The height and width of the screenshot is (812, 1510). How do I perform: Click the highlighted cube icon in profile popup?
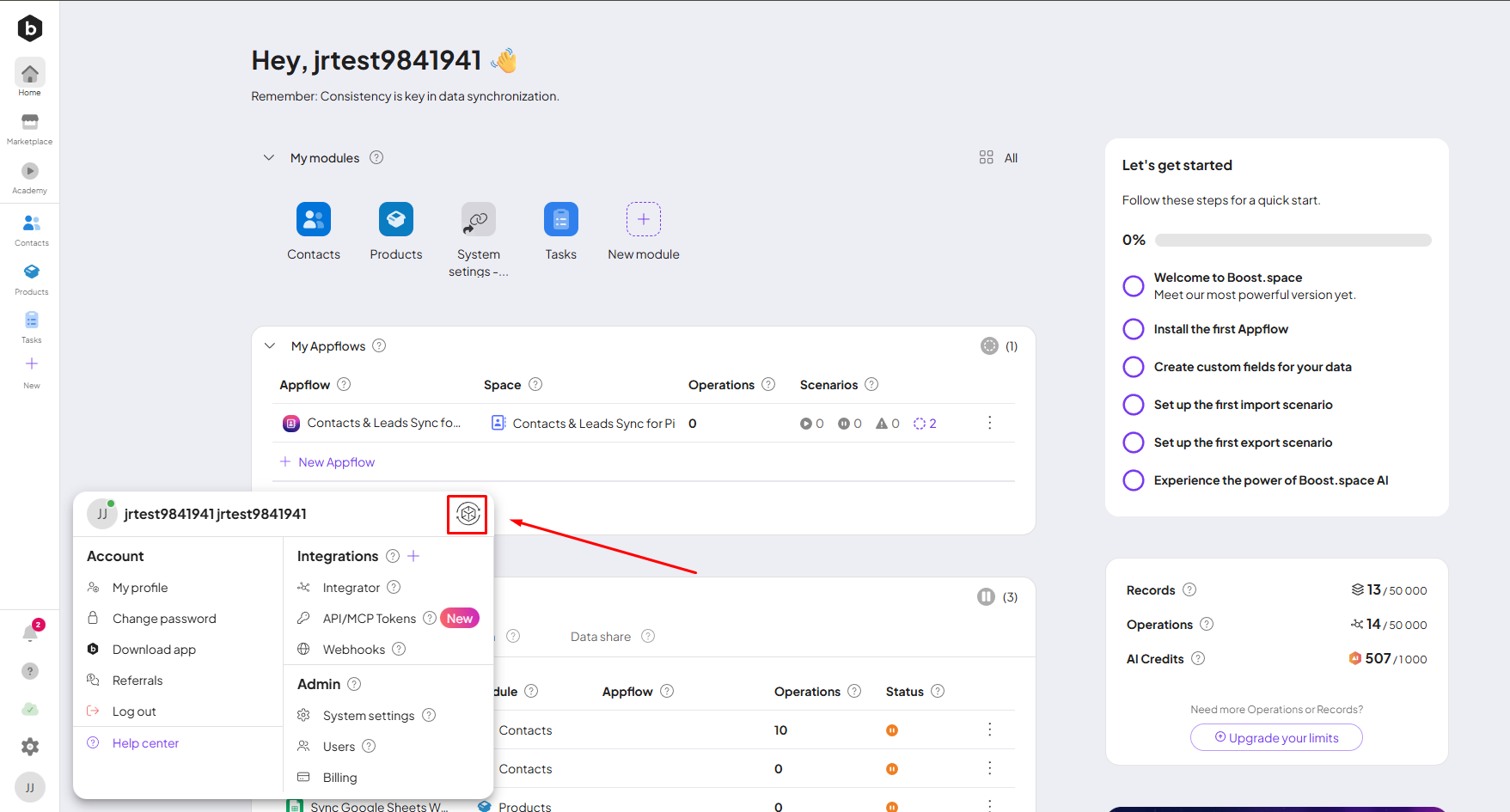(468, 514)
